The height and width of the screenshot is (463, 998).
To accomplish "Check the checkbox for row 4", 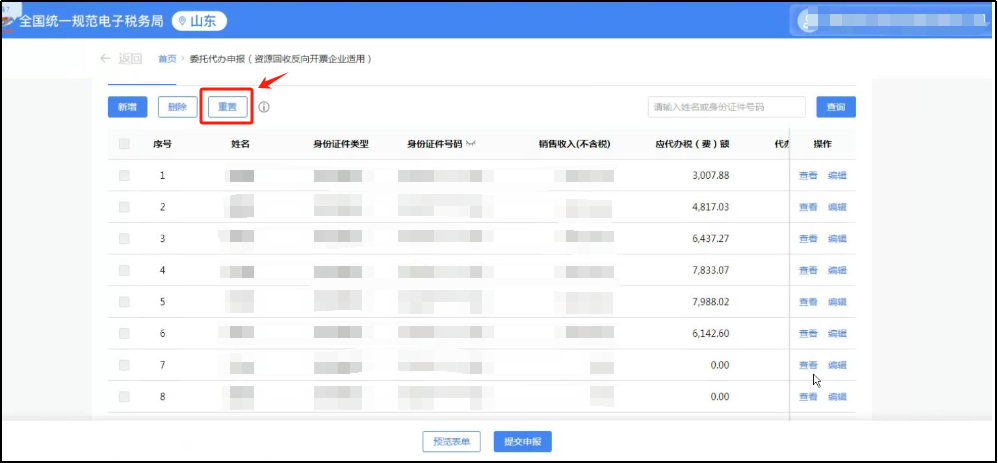I will pos(124,270).
